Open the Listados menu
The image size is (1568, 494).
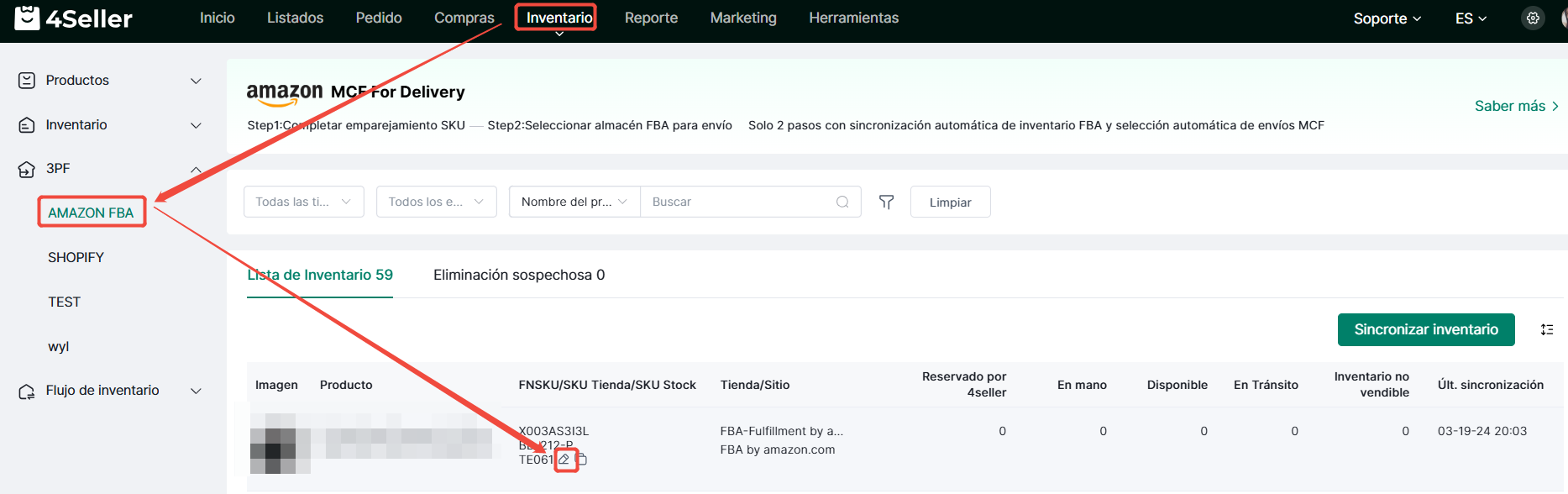click(295, 18)
